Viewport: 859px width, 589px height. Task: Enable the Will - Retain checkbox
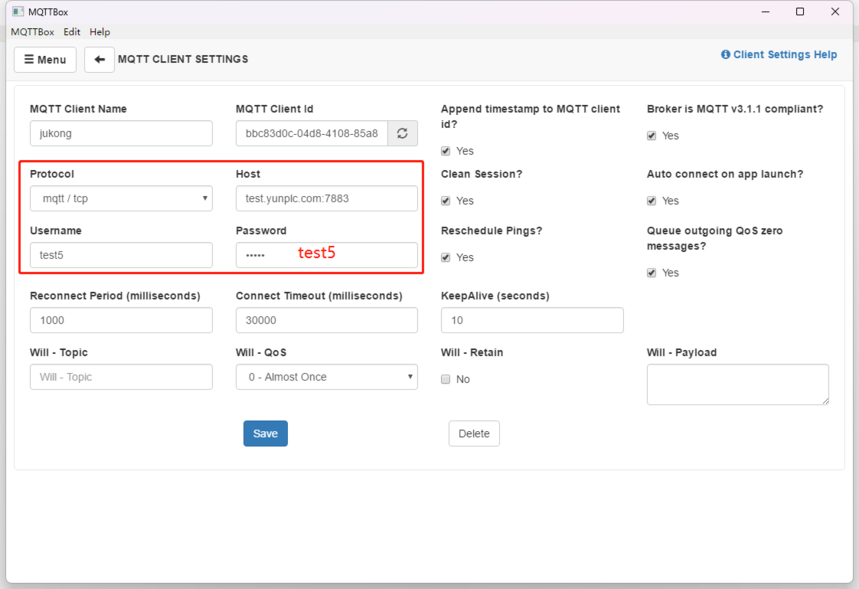click(446, 379)
